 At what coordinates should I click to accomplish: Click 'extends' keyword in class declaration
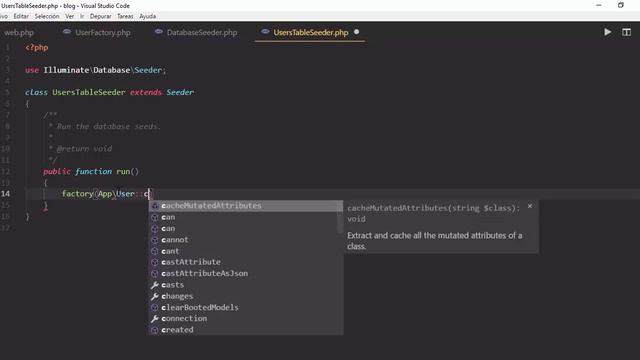[146, 93]
